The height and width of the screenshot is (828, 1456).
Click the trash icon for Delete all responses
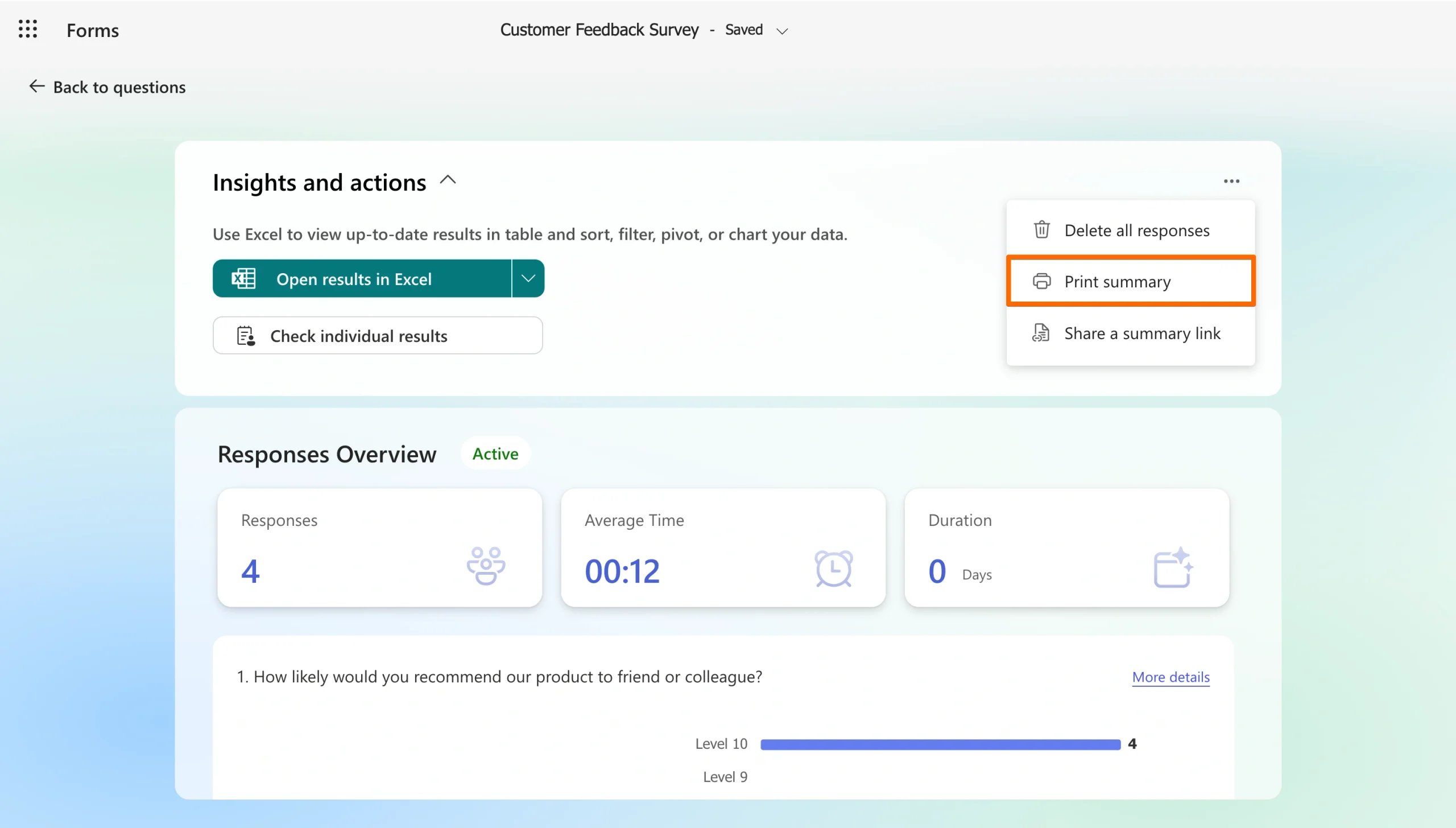tap(1041, 230)
